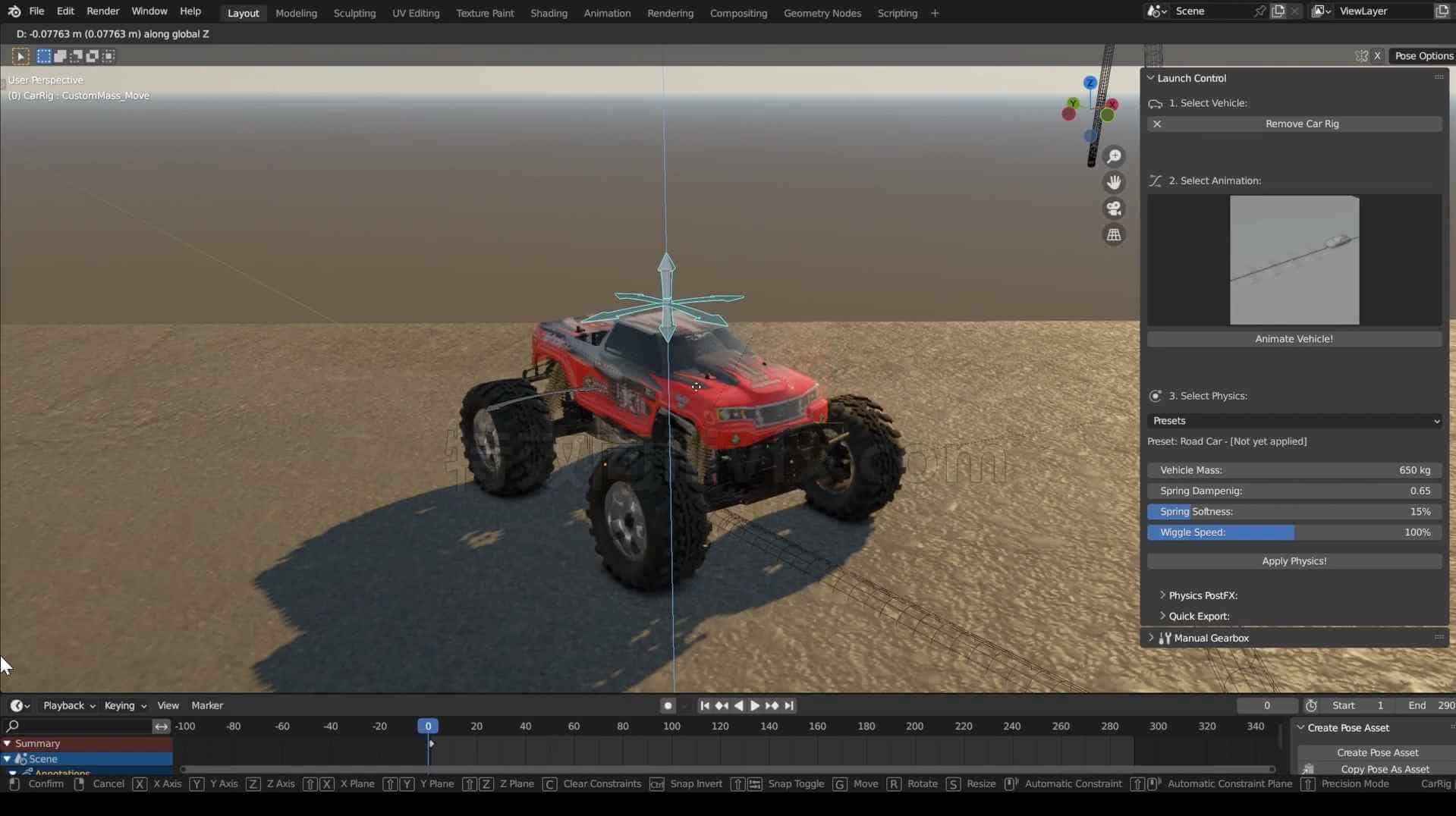Jump to the last frame
Viewport: 1456px width, 816px height.
coord(789,706)
